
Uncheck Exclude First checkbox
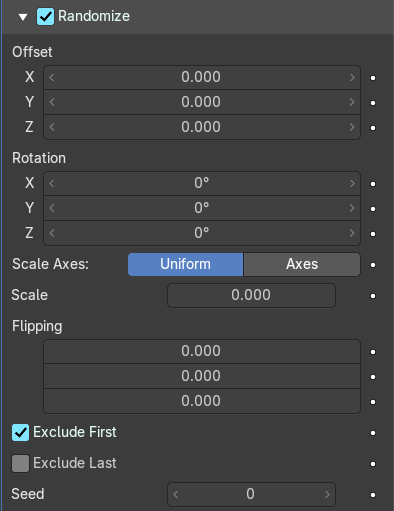[20, 433]
